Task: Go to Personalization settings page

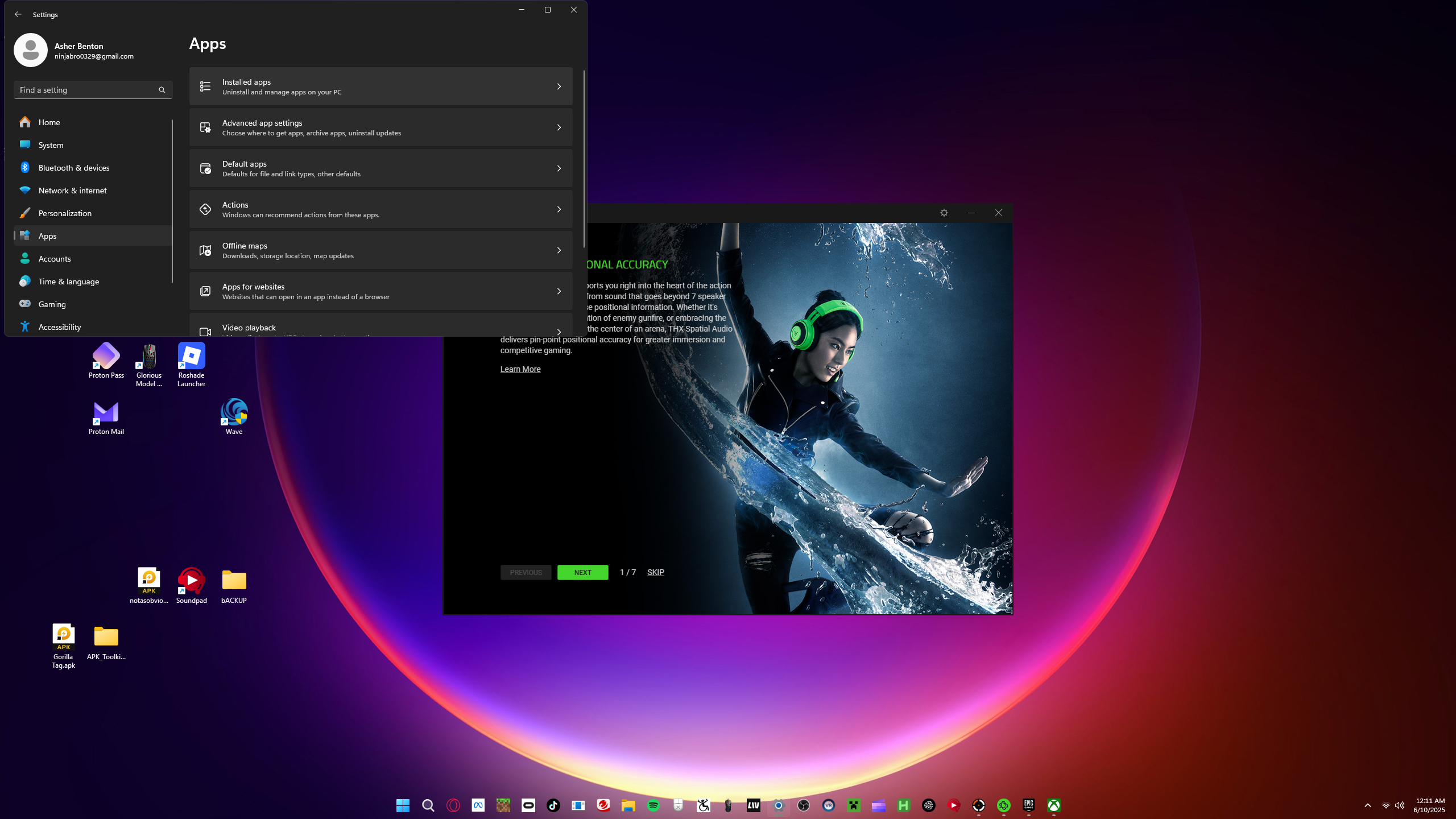Action: pos(65,213)
